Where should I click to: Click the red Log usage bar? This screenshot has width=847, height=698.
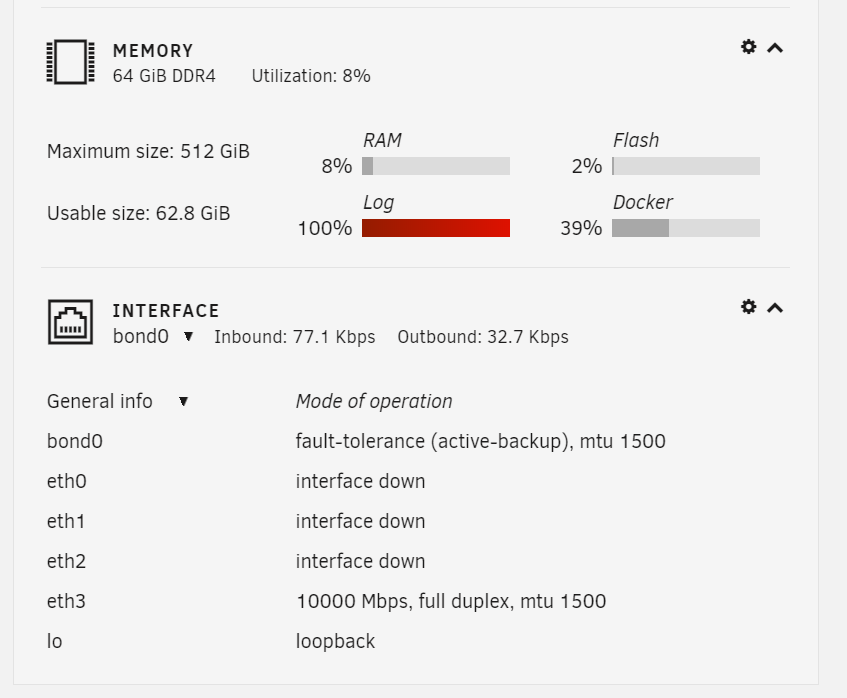(436, 228)
